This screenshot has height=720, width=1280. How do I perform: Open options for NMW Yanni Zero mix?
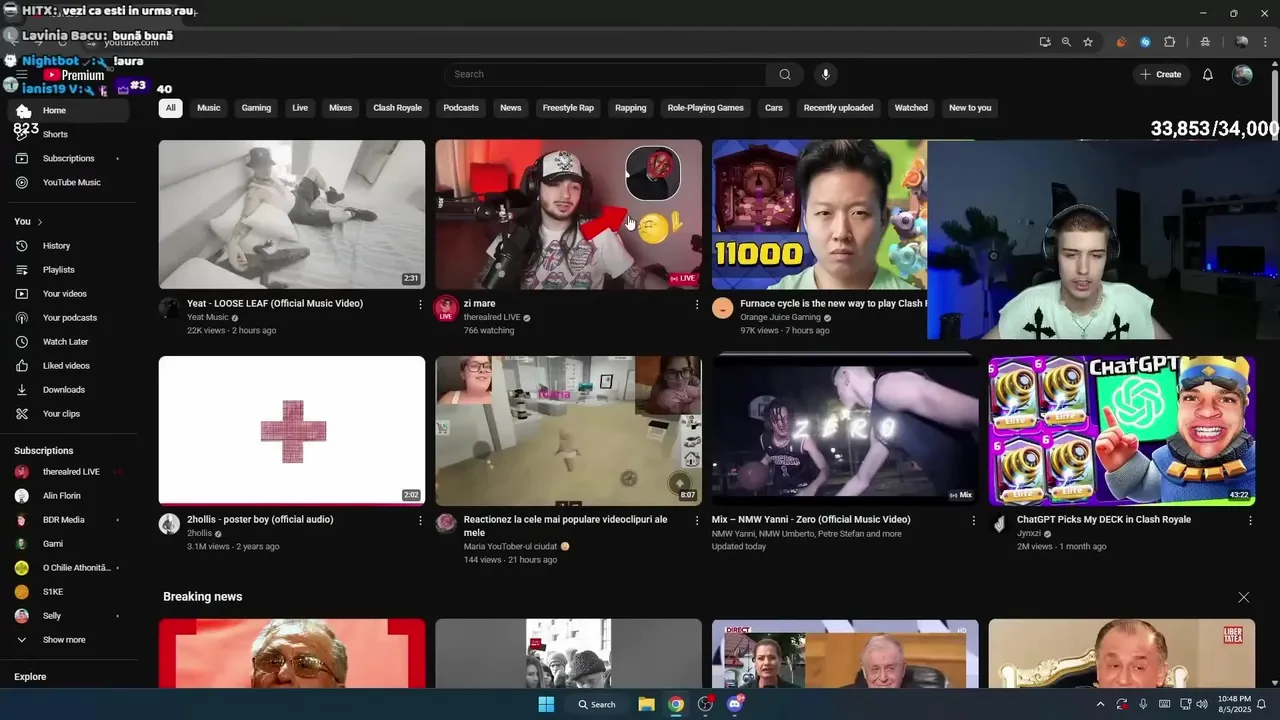[974, 520]
